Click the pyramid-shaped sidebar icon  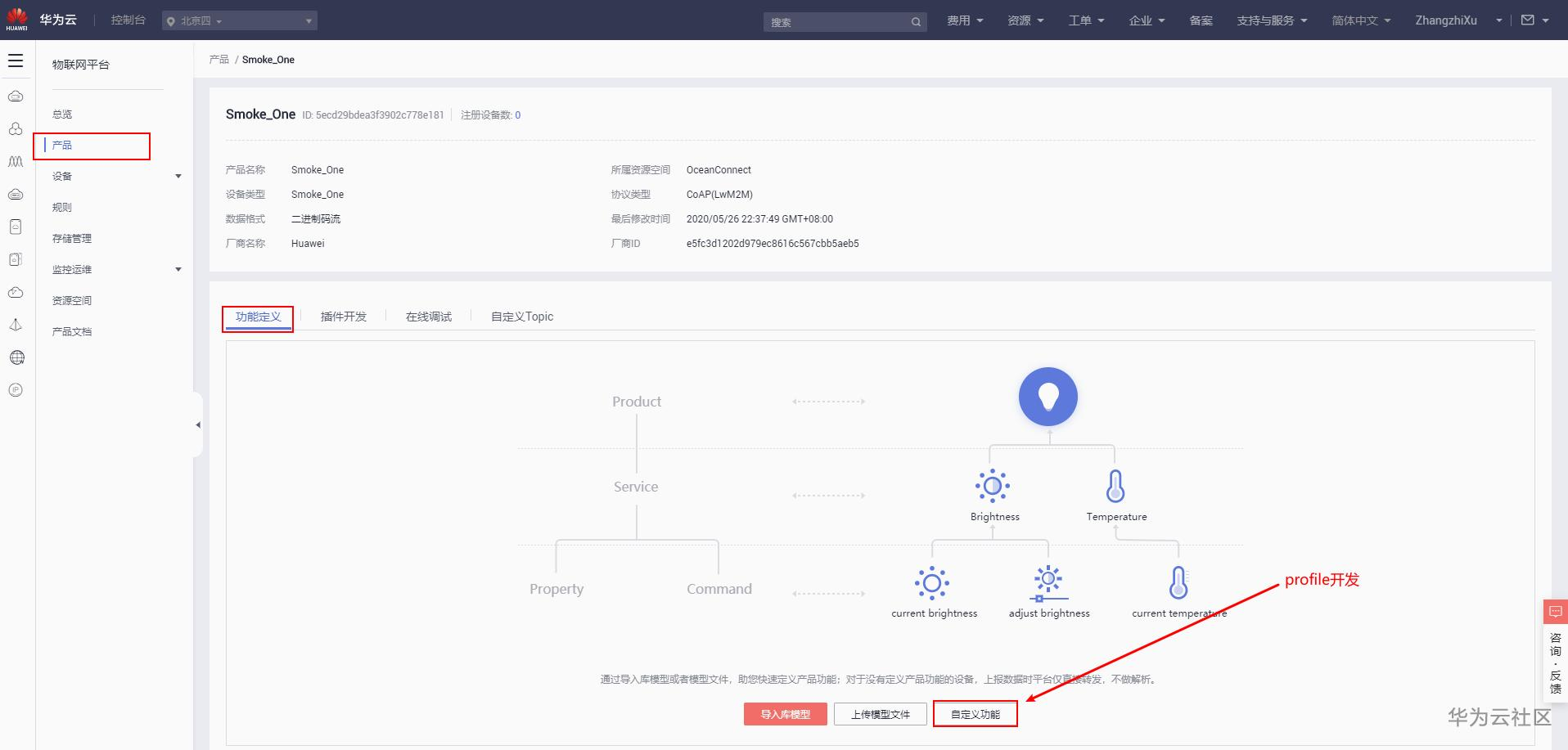(16, 325)
